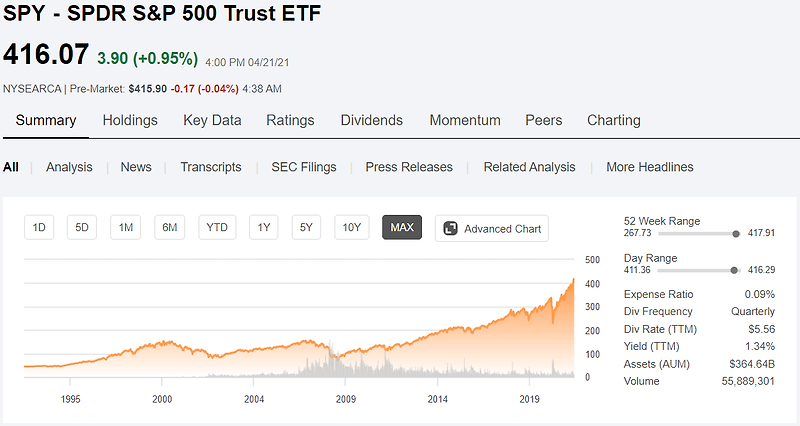Show SEC Filings headlines

tap(304, 167)
